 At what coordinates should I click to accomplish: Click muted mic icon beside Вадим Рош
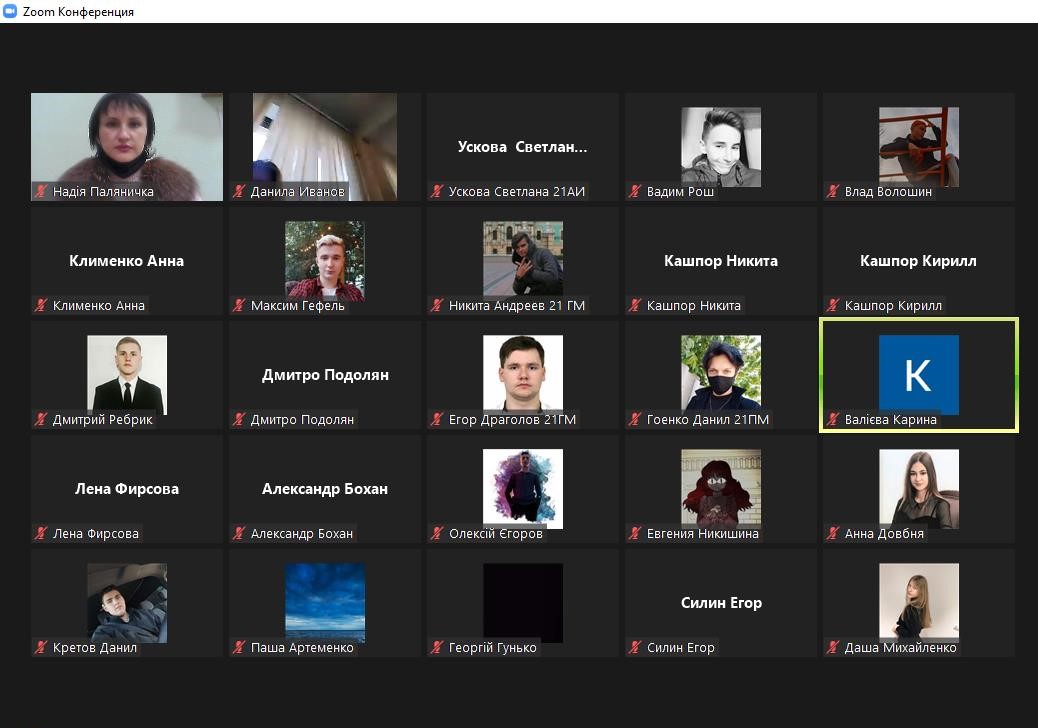[x=635, y=191]
